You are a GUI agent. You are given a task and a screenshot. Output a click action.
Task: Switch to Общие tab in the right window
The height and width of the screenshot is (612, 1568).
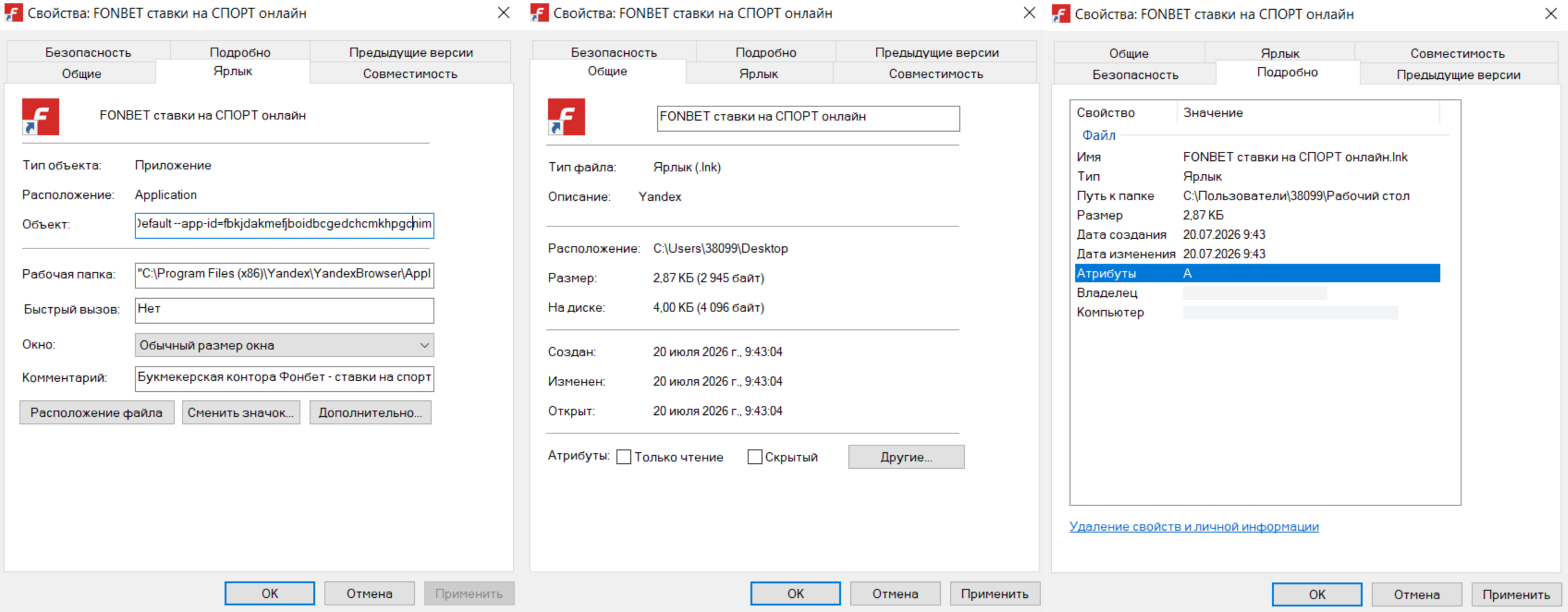1129,53
